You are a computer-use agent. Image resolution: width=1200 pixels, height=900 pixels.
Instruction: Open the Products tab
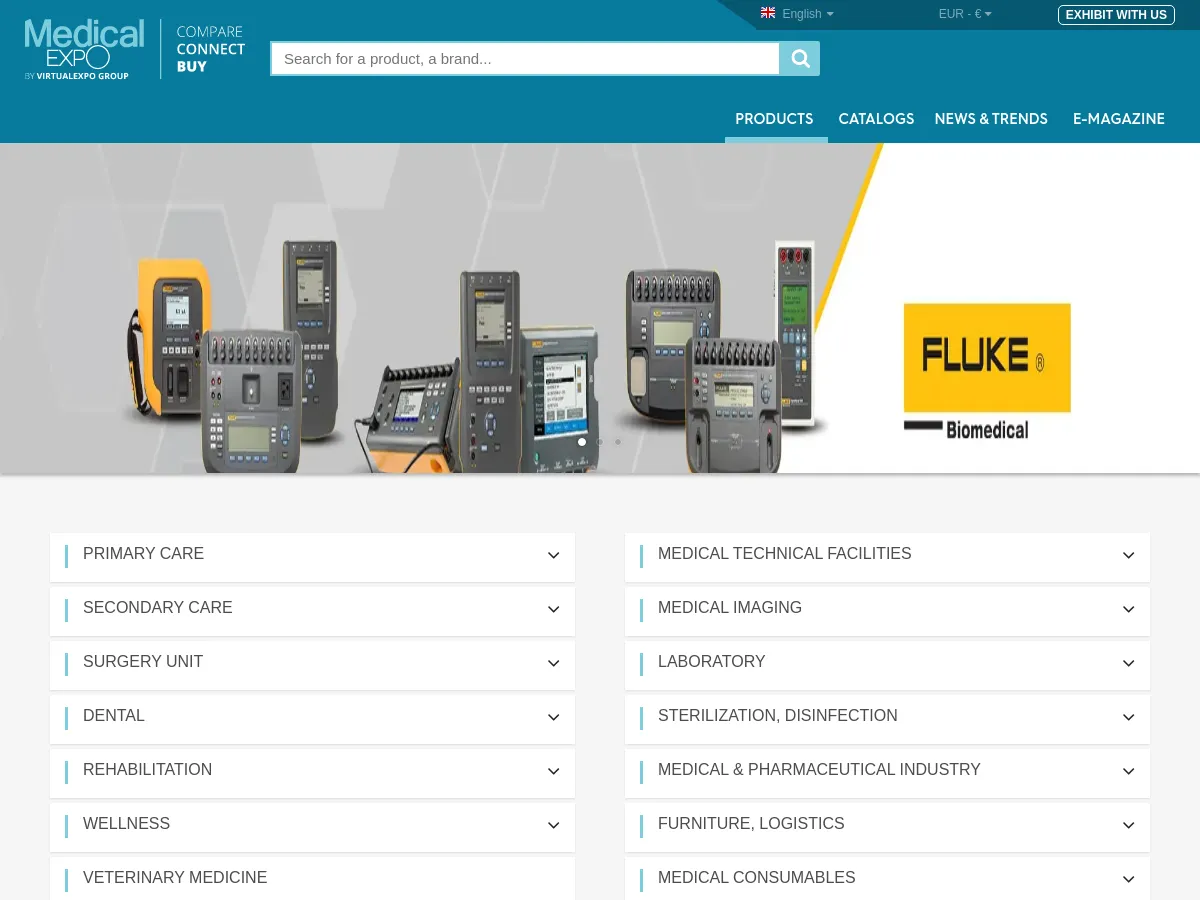pyautogui.click(x=774, y=119)
